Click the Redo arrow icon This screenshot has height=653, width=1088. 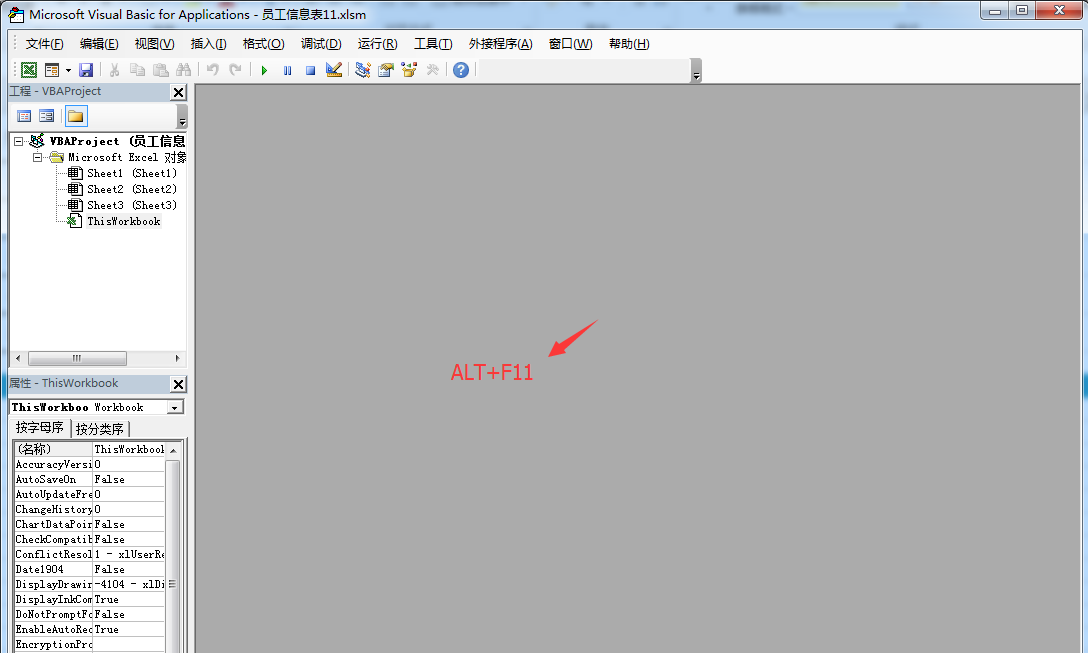click(x=236, y=70)
